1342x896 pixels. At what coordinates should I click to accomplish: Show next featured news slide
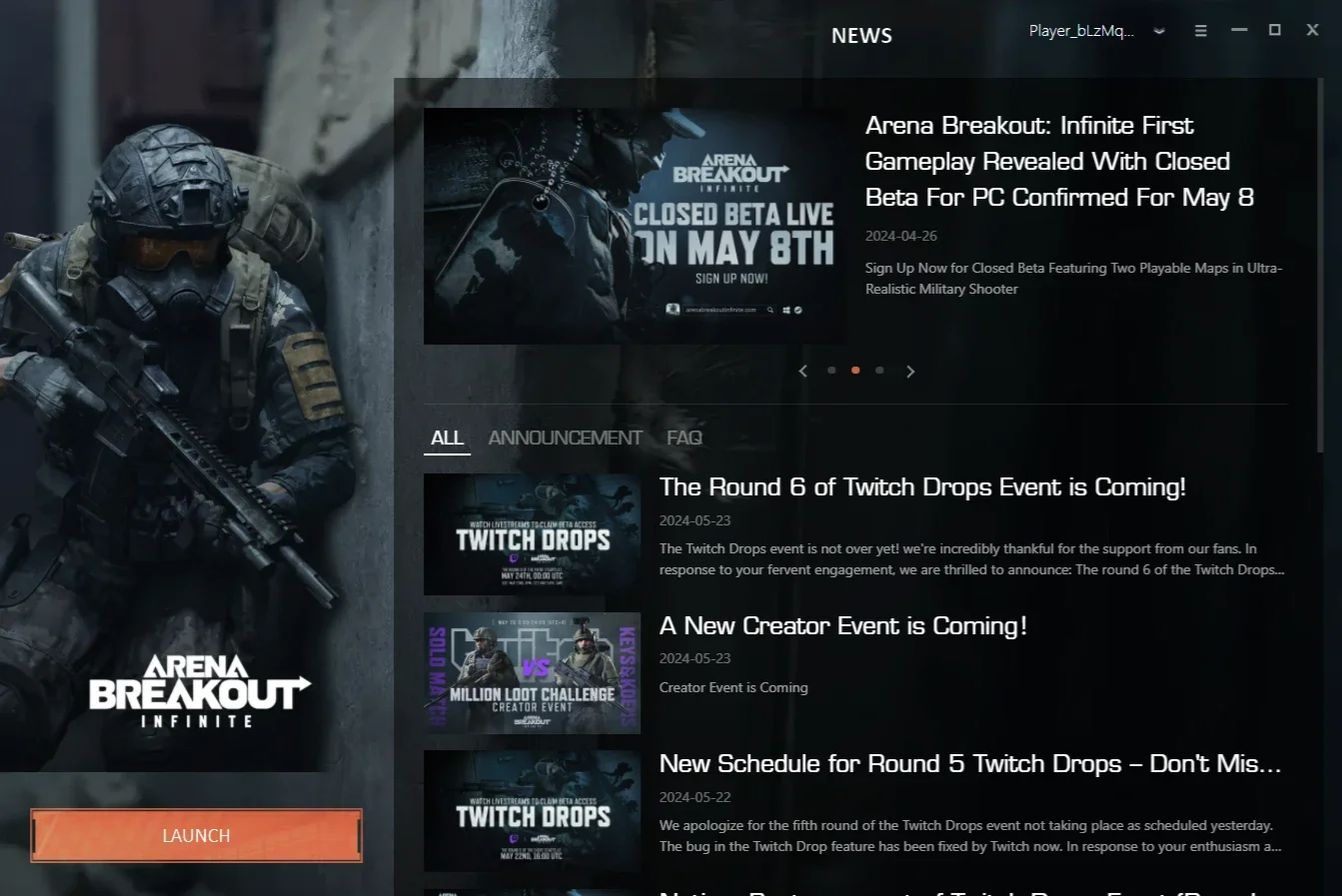910,371
